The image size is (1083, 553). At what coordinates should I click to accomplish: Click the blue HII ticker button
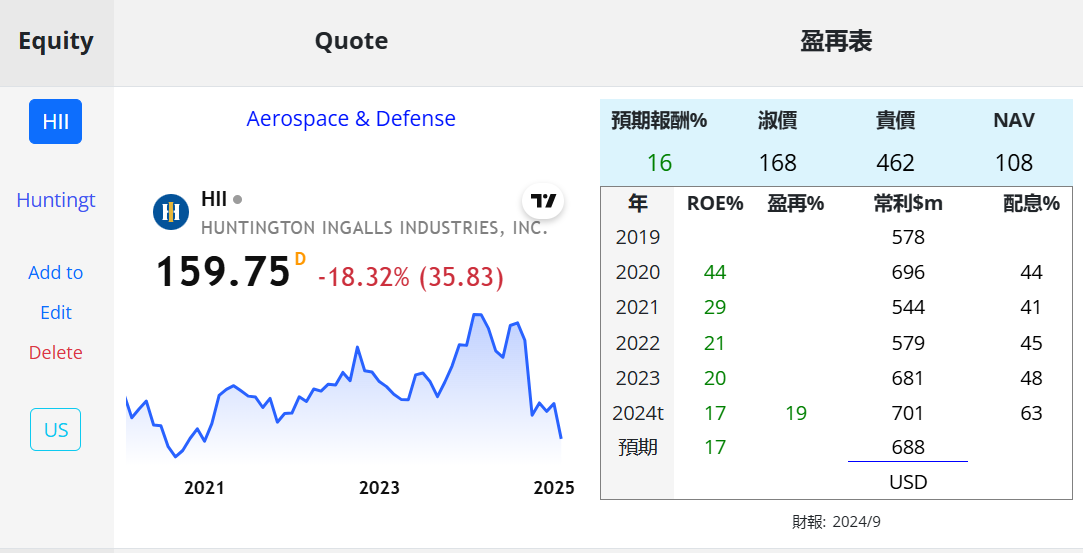click(55, 122)
